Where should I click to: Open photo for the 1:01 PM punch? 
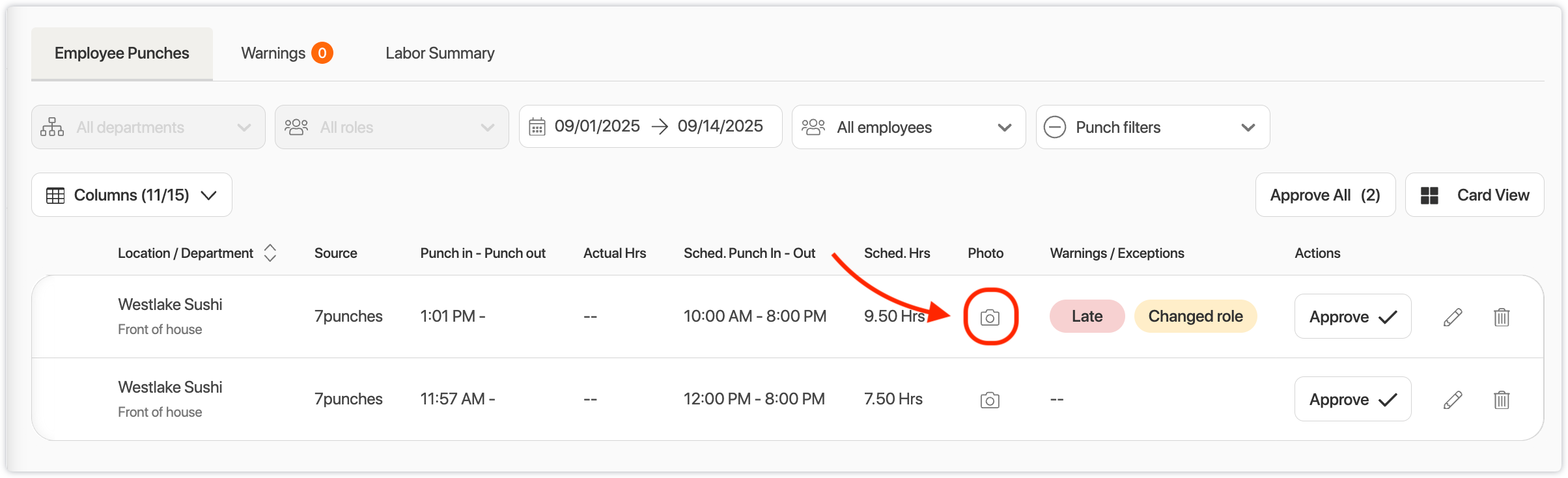(x=990, y=317)
